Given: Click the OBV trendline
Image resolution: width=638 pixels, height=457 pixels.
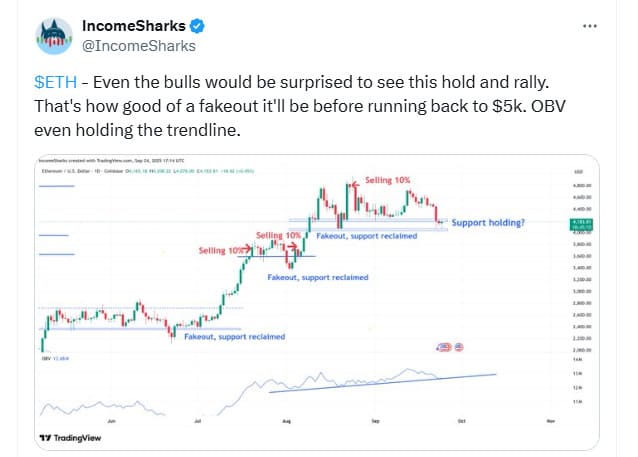Looking at the screenshot, I should (382, 383).
